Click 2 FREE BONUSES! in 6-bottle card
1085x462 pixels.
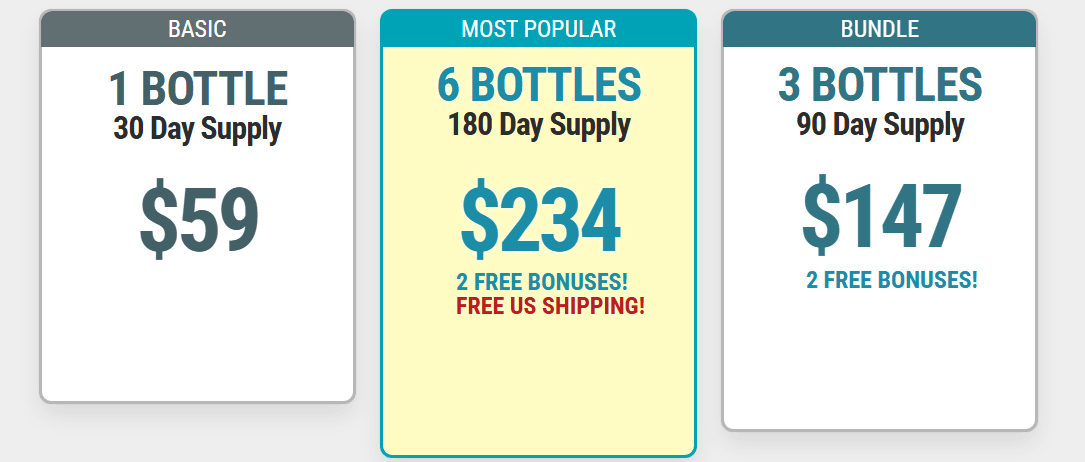[542, 282]
